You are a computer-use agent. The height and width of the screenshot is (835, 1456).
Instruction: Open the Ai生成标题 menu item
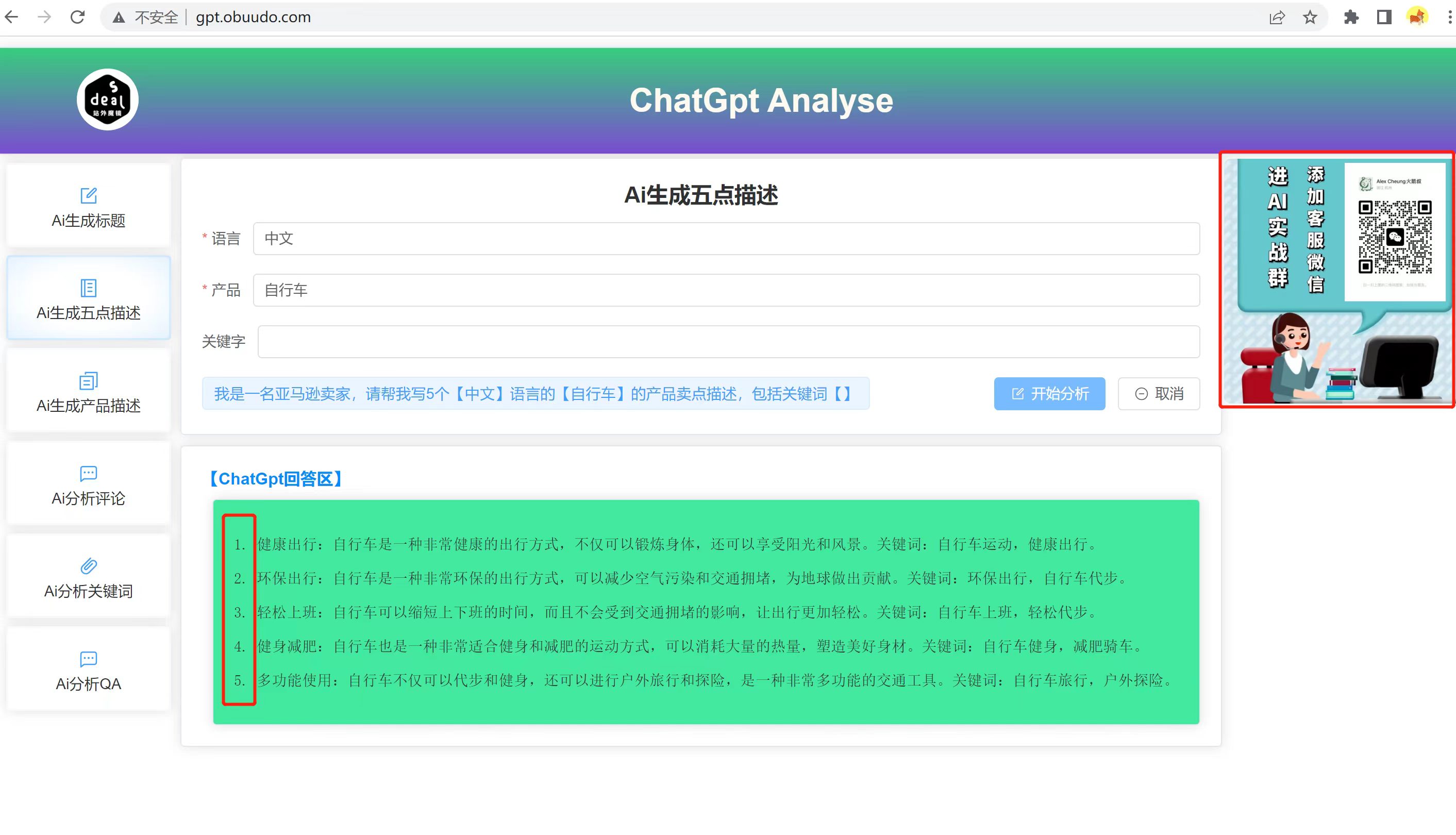point(88,205)
